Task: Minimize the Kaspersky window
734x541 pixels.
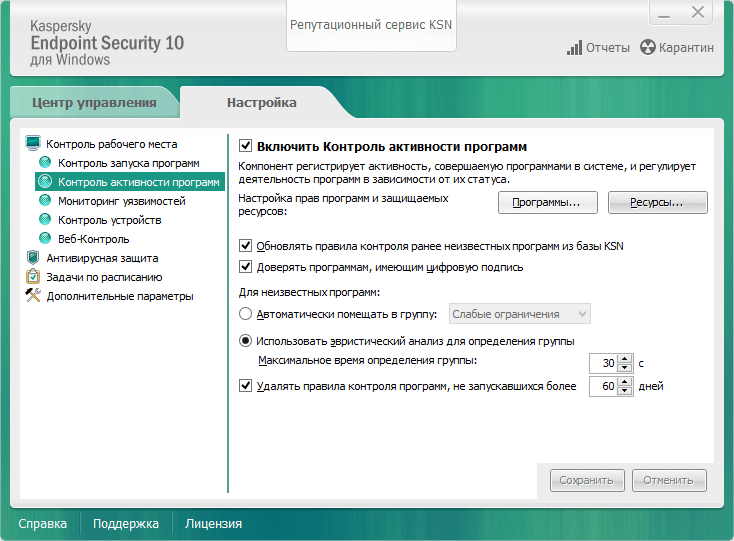Action: (x=664, y=14)
